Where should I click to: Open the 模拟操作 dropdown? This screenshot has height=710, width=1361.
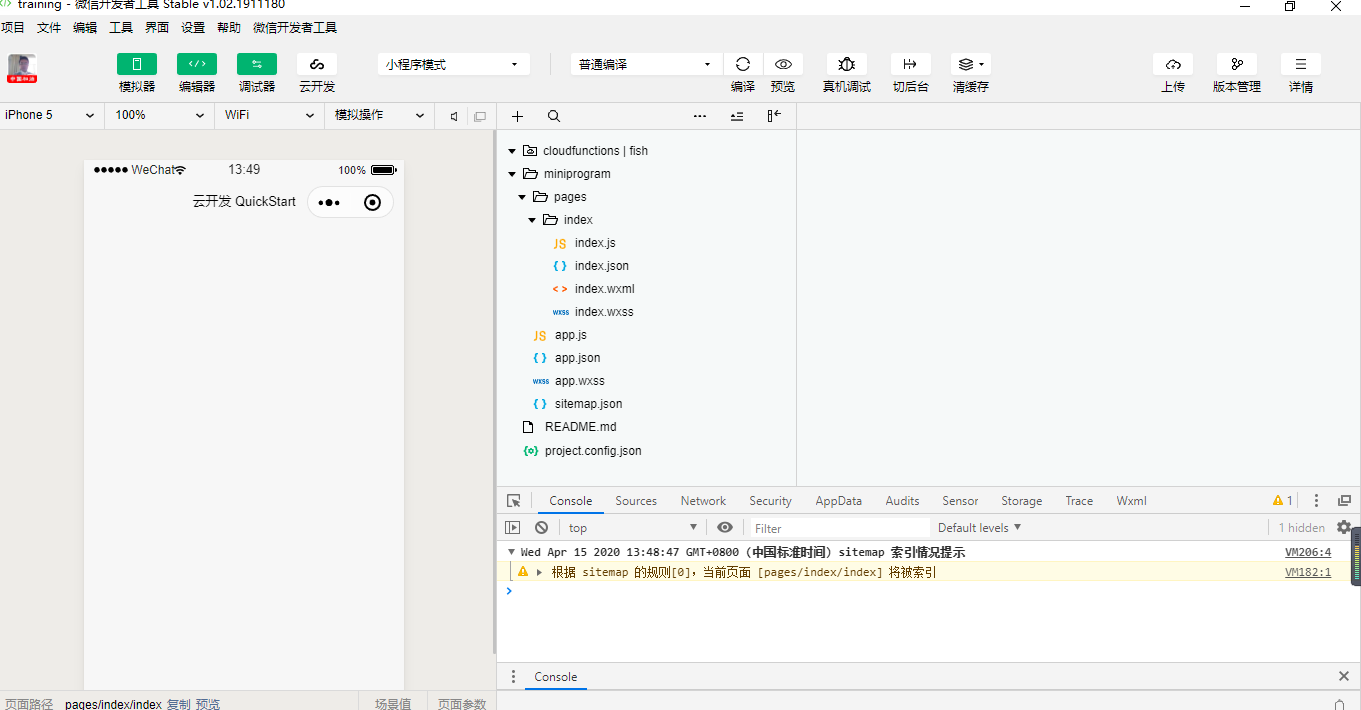click(379, 115)
